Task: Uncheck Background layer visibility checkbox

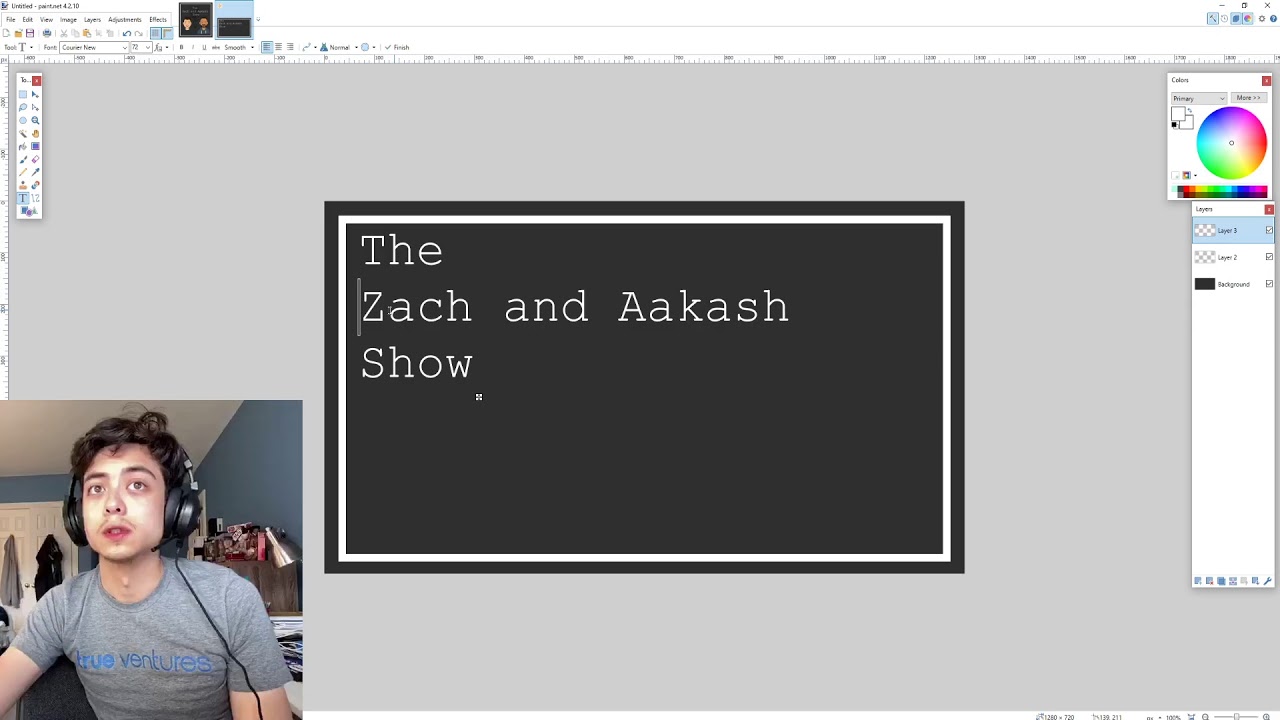Action: (x=1269, y=284)
